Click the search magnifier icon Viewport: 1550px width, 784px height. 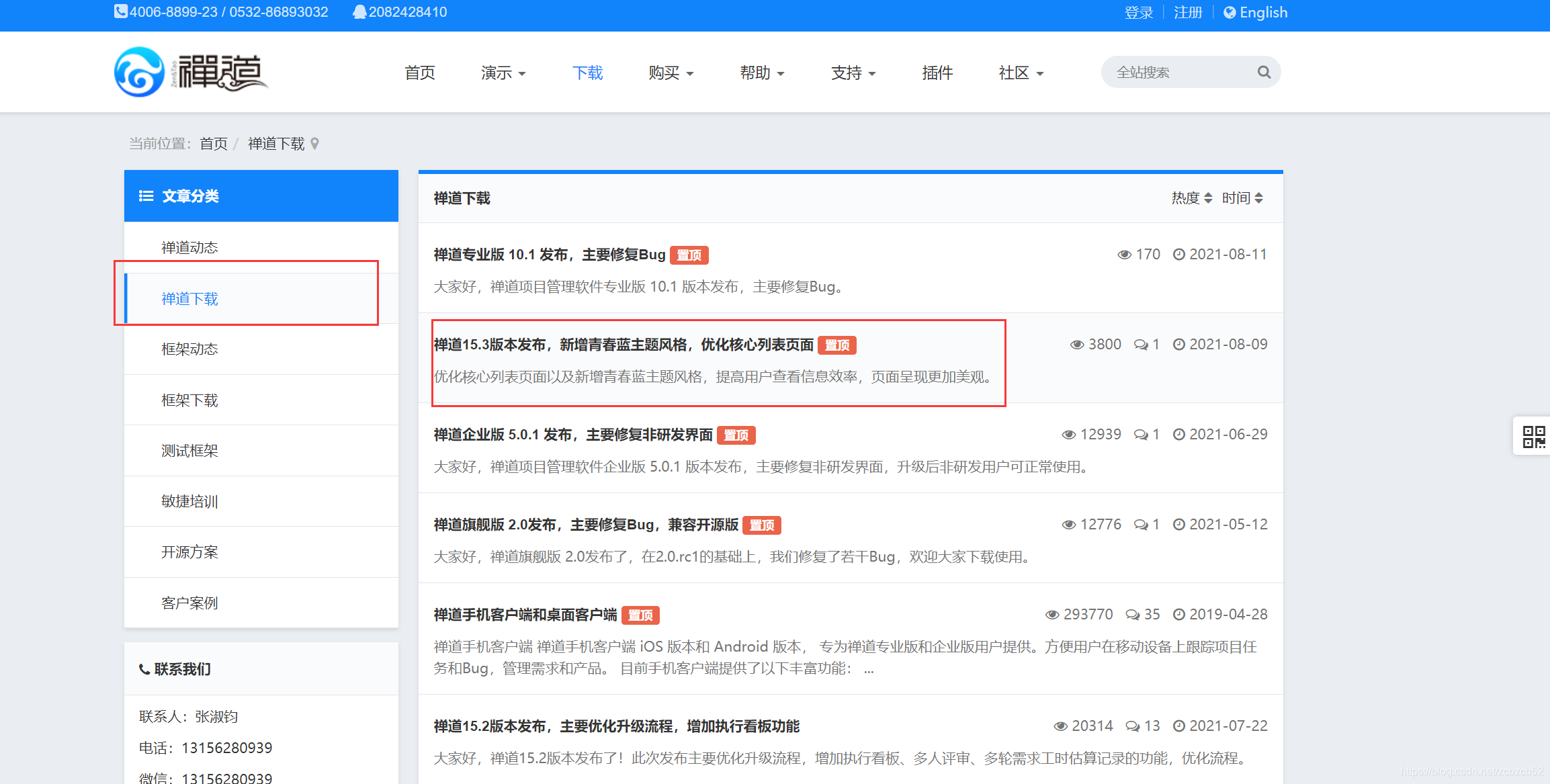point(1263,72)
